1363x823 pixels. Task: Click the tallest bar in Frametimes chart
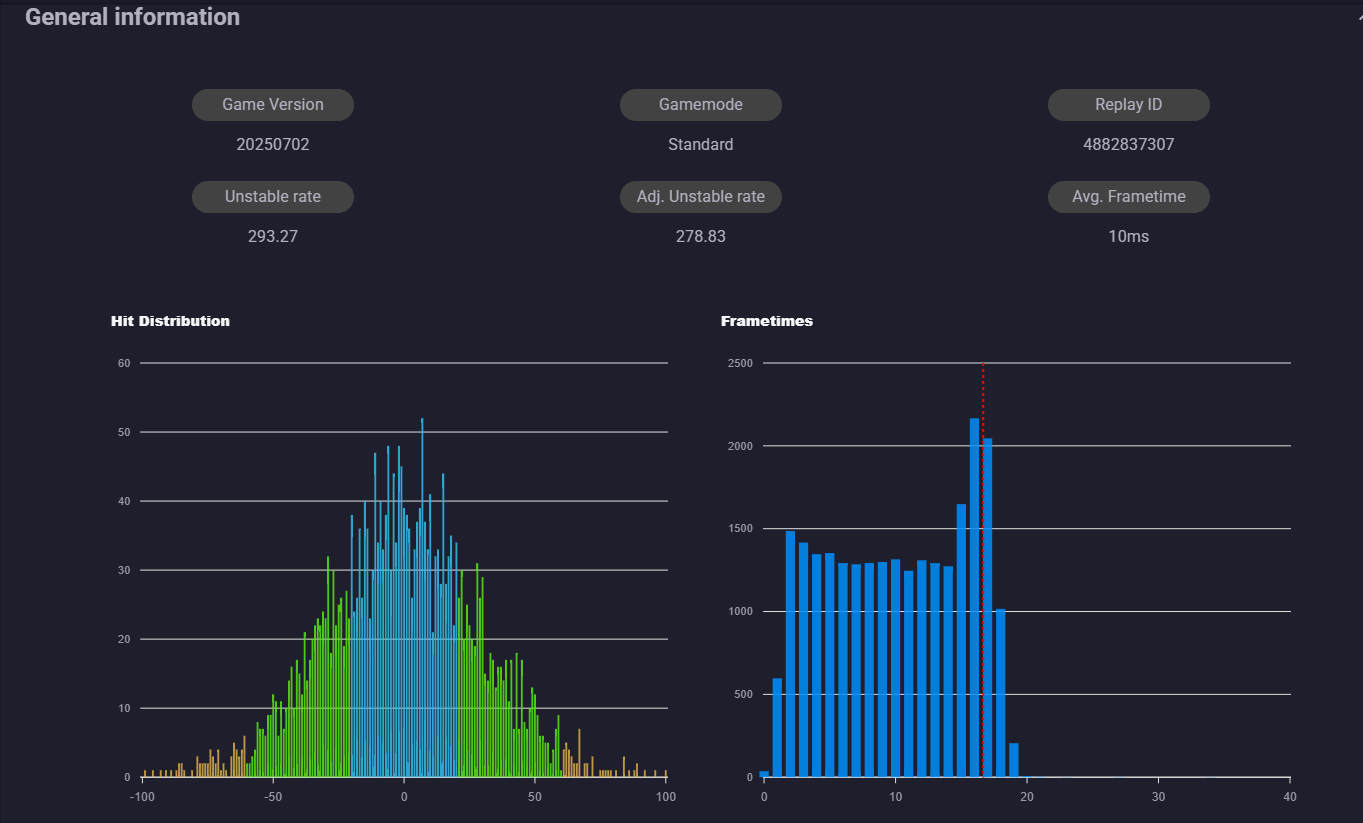click(x=974, y=597)
